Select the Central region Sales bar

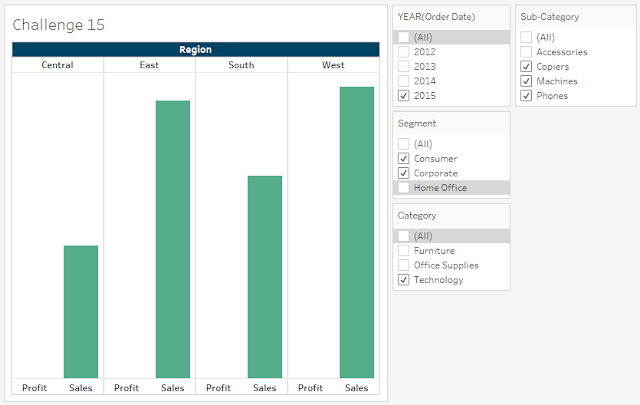click(81, 312)
